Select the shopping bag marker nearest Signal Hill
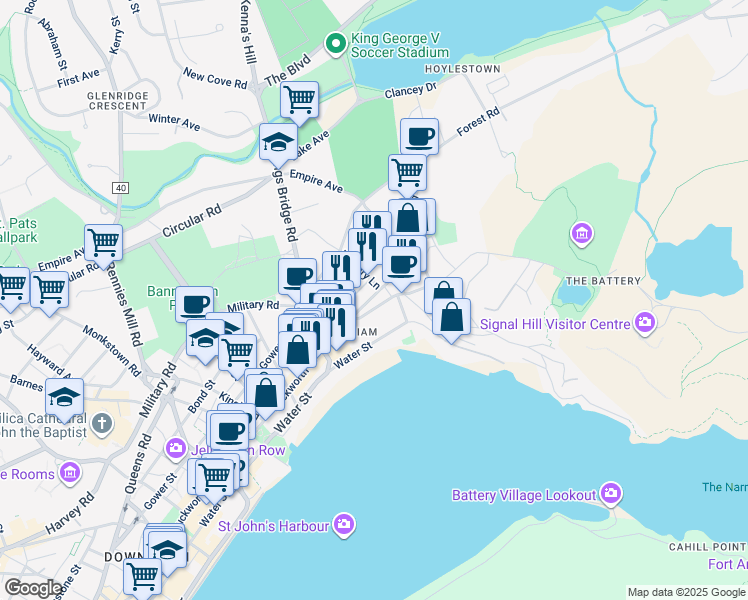This screenshot has width=748, height=600. pos(452,317)
